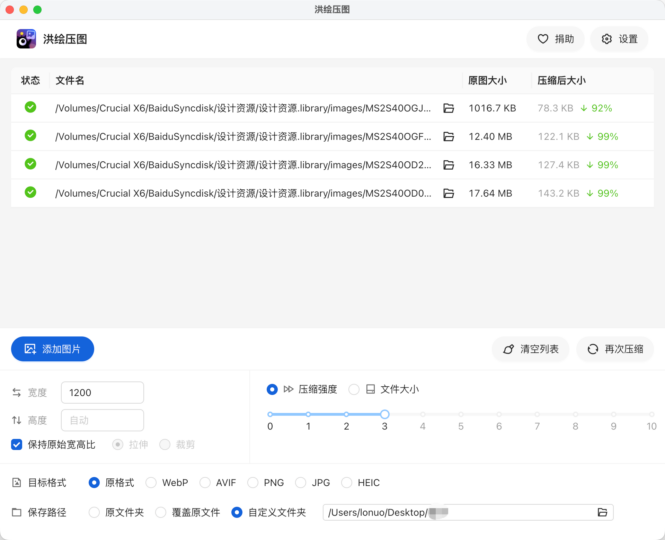The width and height of the screenshot is (665, 540).
Task: Set compression slider to mark 10
Action: [651, 414]
